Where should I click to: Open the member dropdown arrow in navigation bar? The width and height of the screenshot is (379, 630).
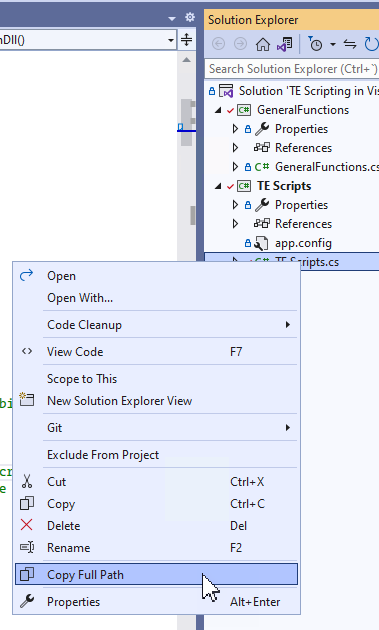tap(171, 40)
